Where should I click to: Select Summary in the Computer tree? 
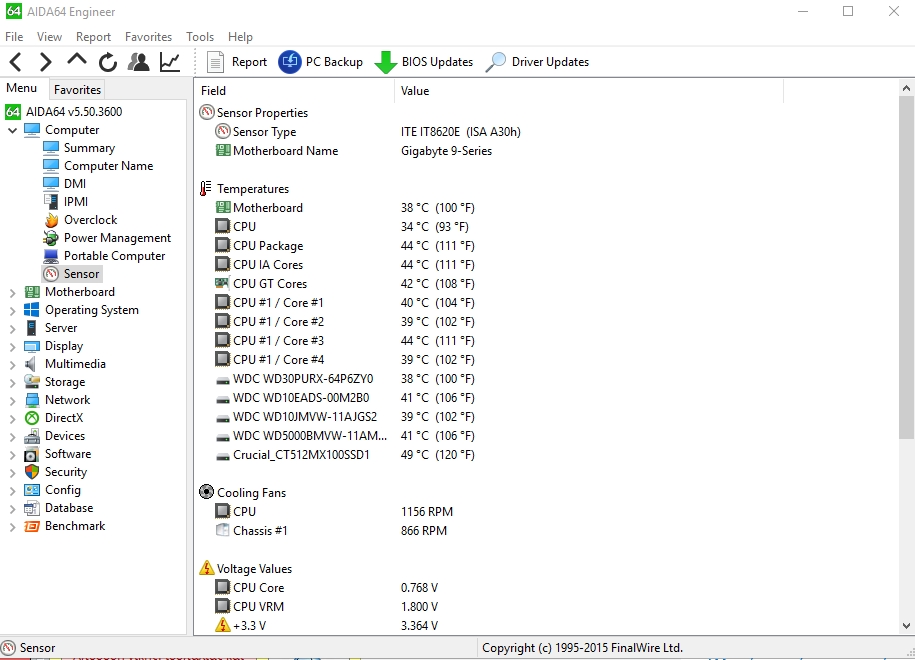point(89,148)
